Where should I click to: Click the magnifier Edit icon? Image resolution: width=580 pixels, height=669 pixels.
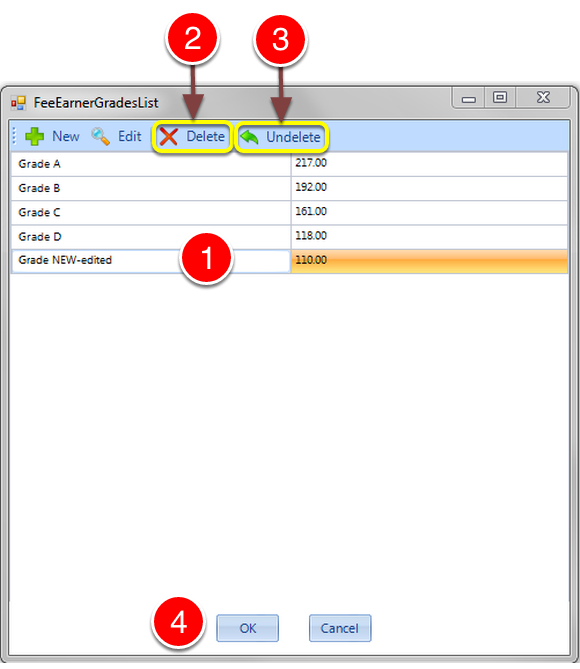pos(100,137)
